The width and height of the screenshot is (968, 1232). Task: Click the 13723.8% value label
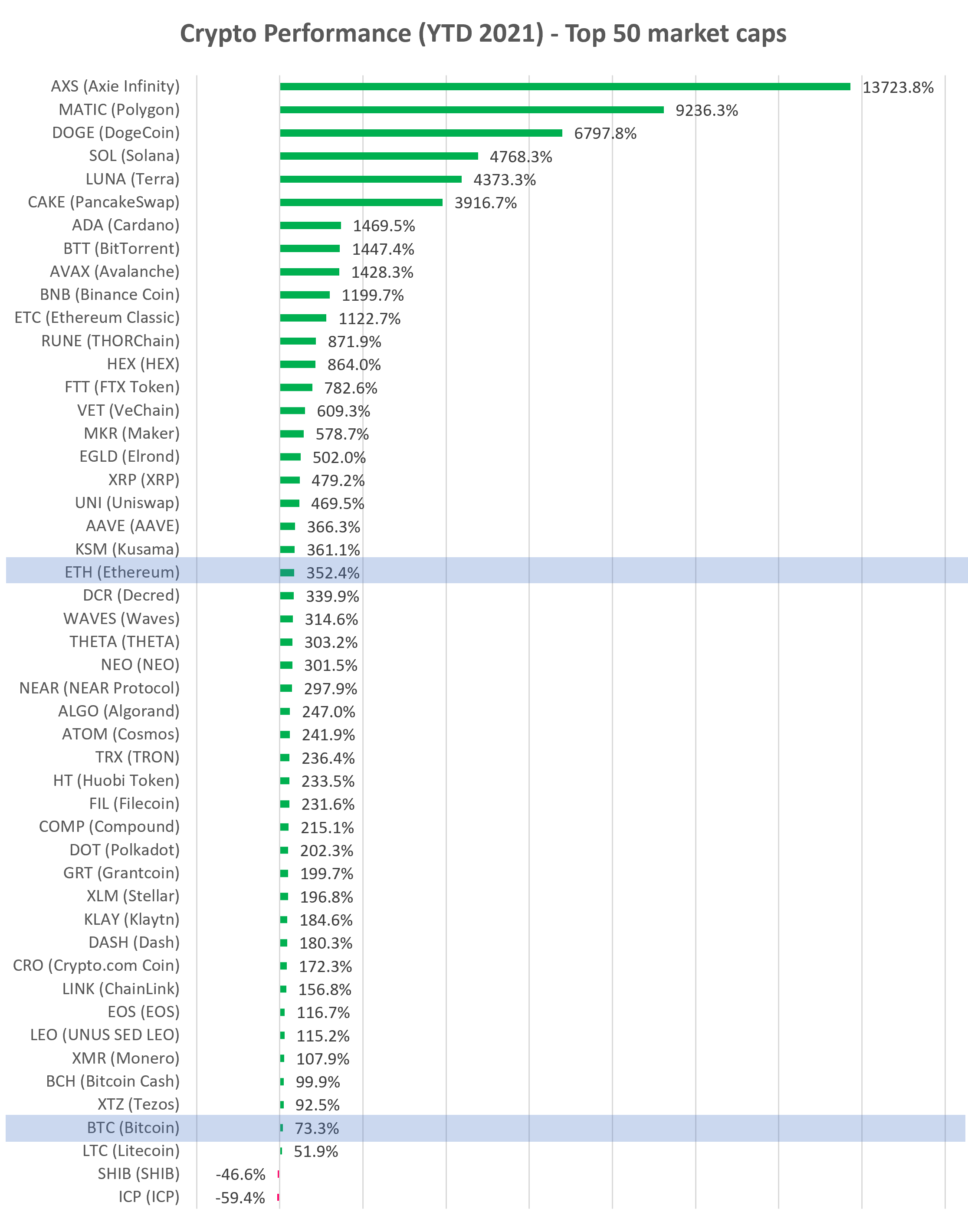point(898,87)
